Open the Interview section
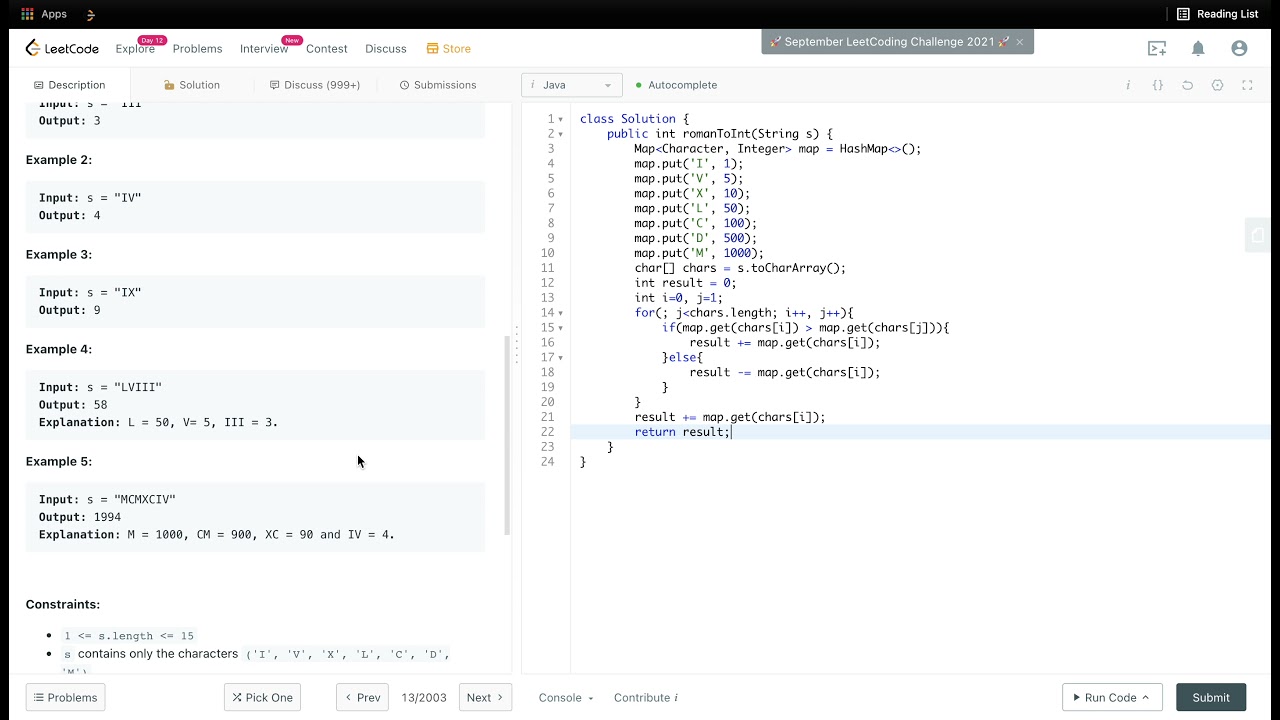 [264, 48]
